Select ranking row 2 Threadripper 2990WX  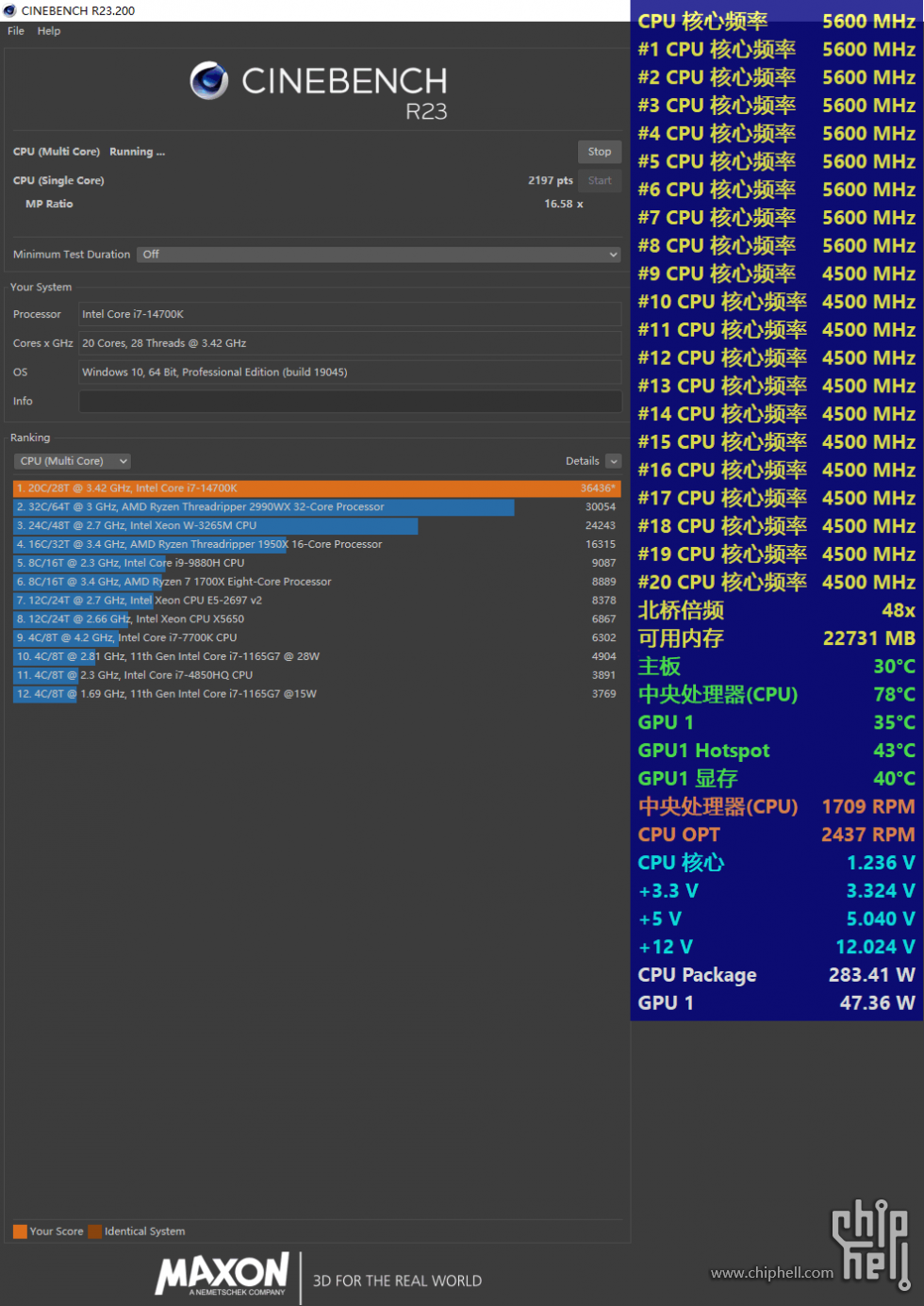click(317, 507)
